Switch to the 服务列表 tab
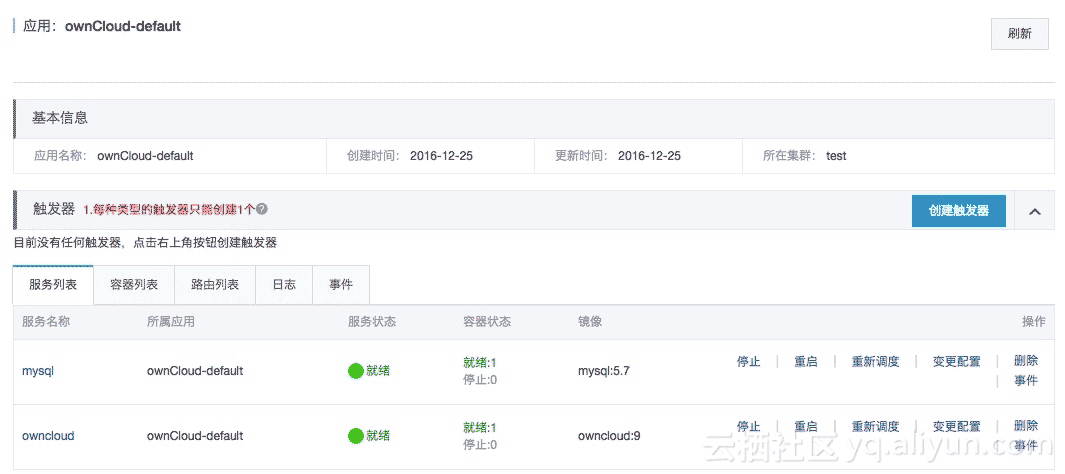The image size is (1065, 474). pyautogui.click(x=53, y=285)
